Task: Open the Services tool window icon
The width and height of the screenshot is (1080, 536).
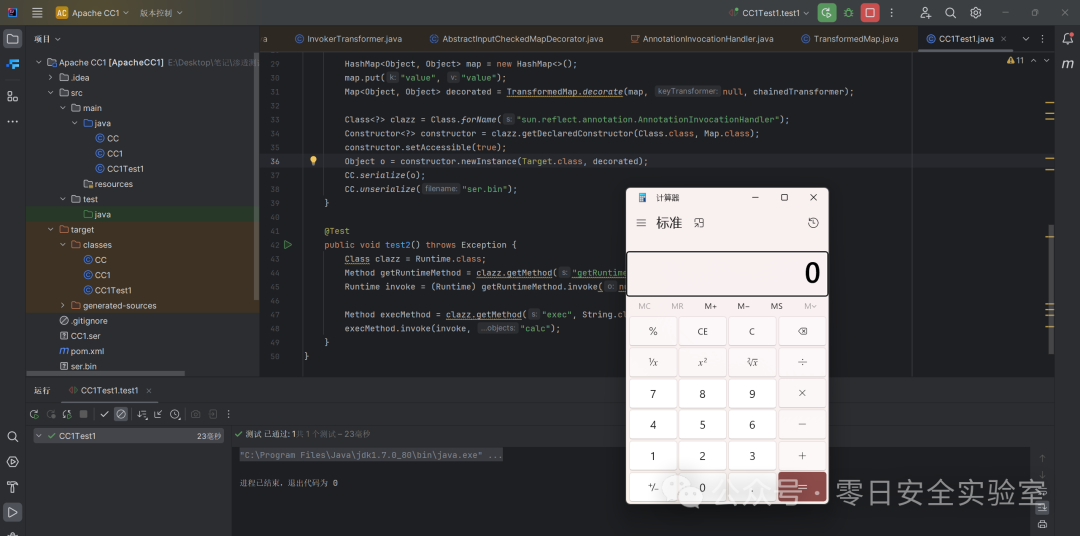Action: [x=12, y=462]
